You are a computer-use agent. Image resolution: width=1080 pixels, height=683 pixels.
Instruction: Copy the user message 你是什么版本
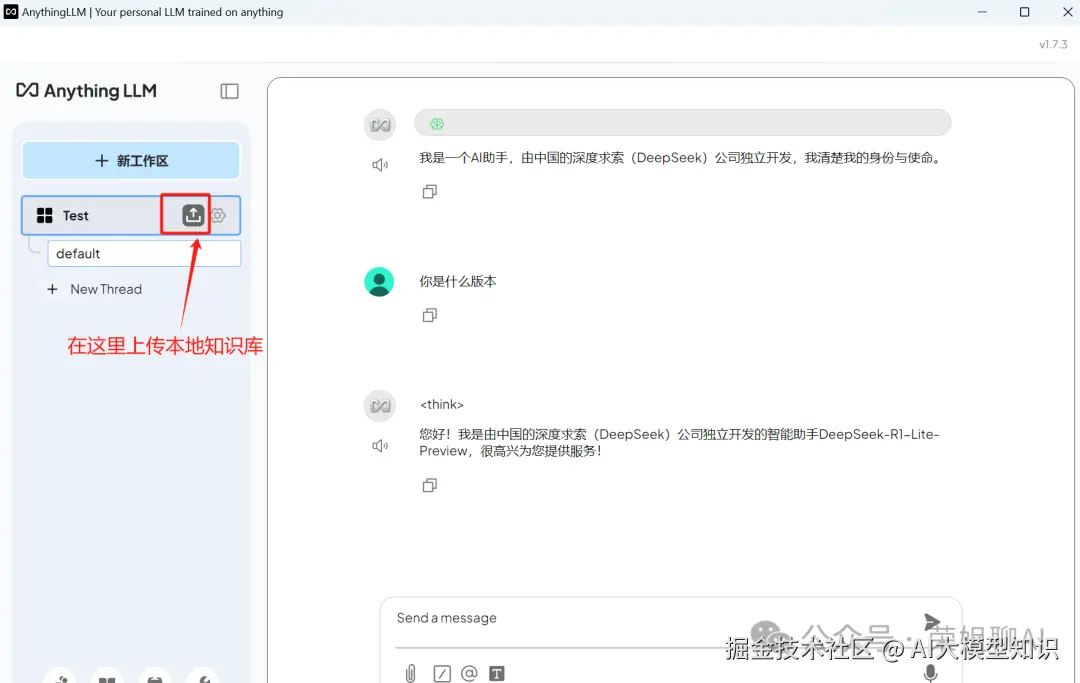[429, 315]
